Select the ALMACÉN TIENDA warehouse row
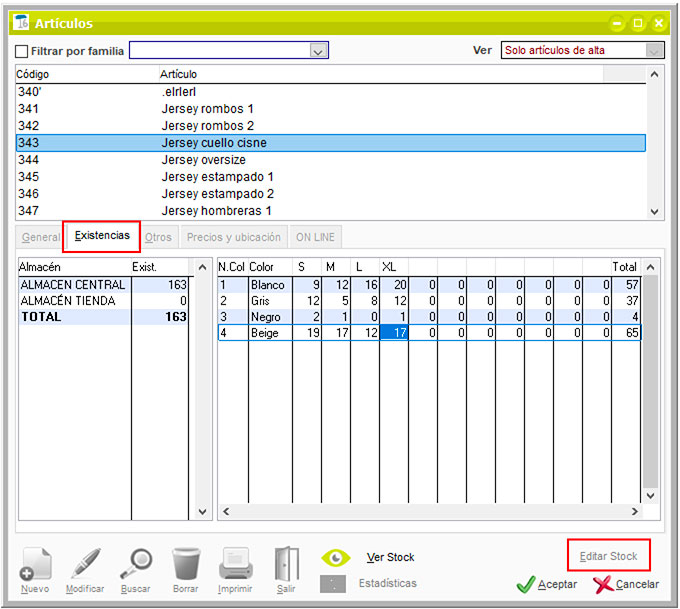This screenshot has height=609, width=680. pos(104,301)
